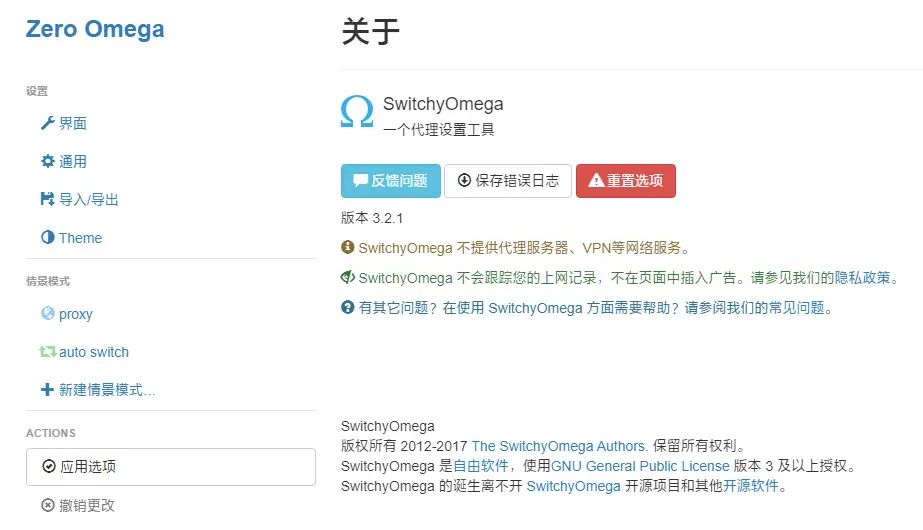Click the auto switch arrows icon

(x=47, y=352)
